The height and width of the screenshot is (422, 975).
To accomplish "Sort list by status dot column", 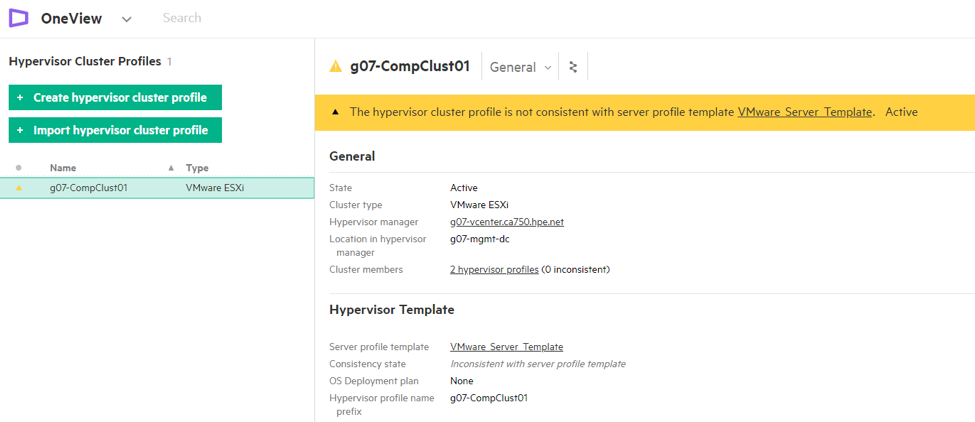I will click(x=19, y=168).
